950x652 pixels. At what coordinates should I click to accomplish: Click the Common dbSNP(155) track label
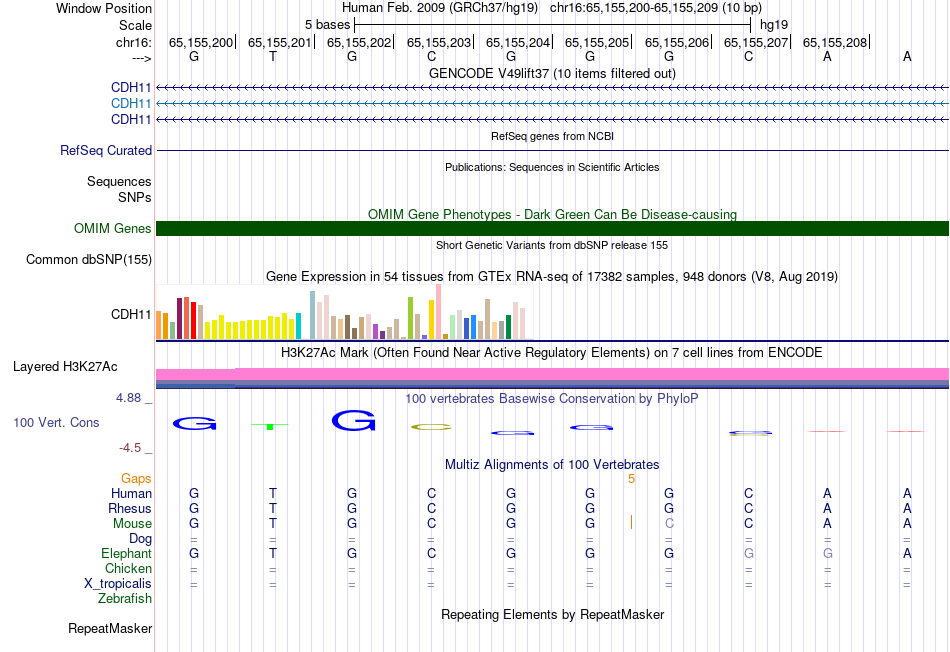(88, 259)
